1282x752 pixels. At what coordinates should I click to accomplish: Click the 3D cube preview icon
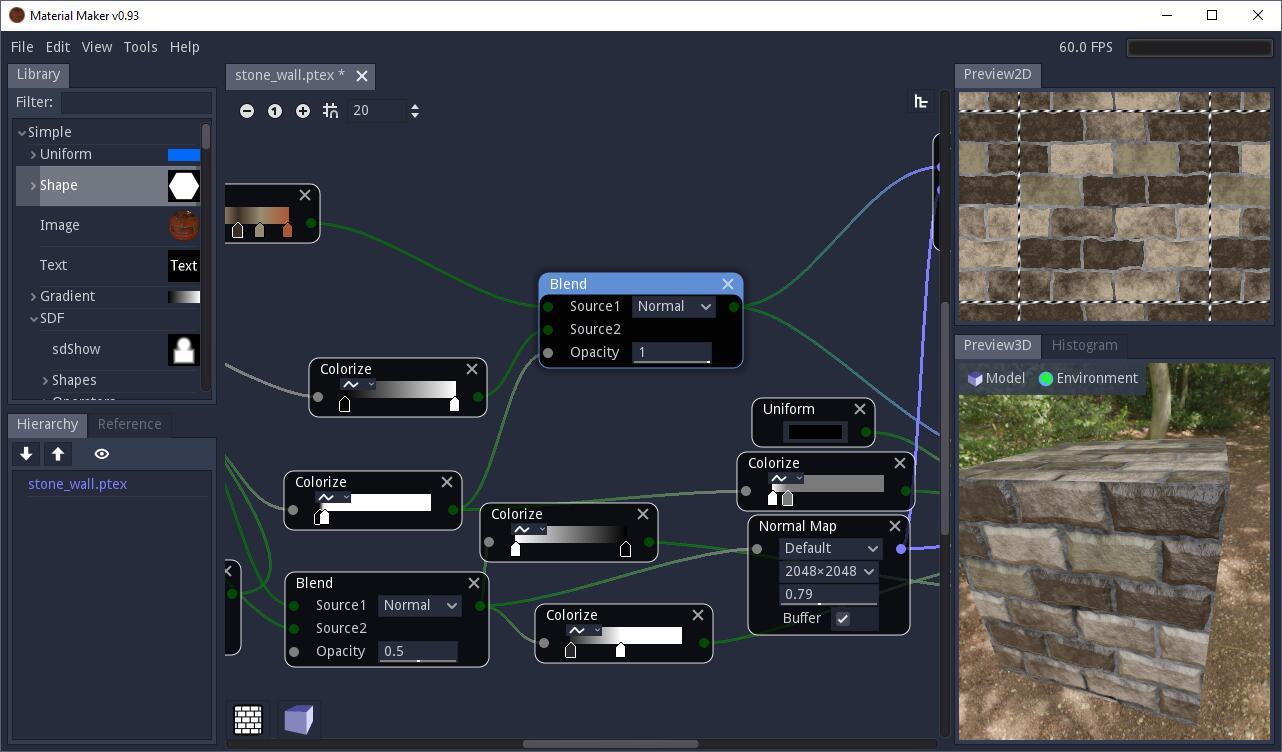299,719
